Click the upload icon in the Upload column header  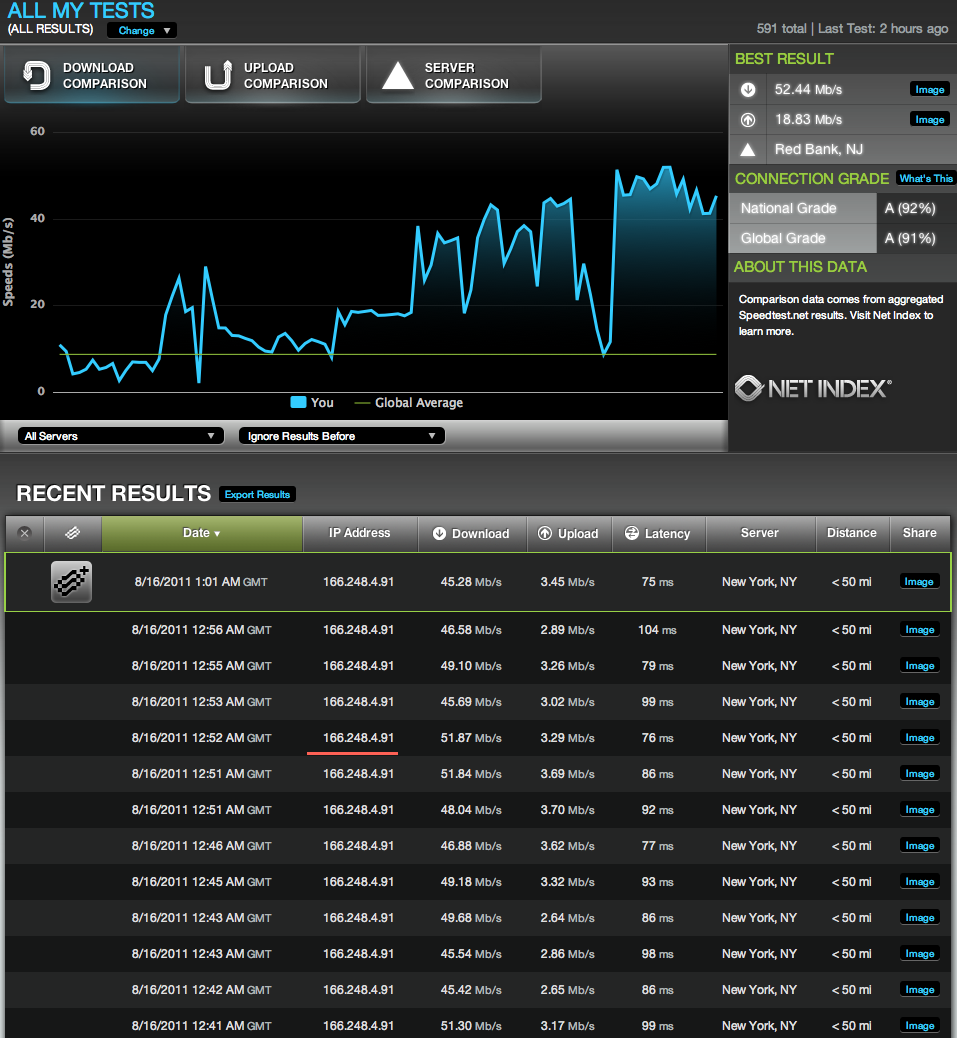(x=545, y=534)
